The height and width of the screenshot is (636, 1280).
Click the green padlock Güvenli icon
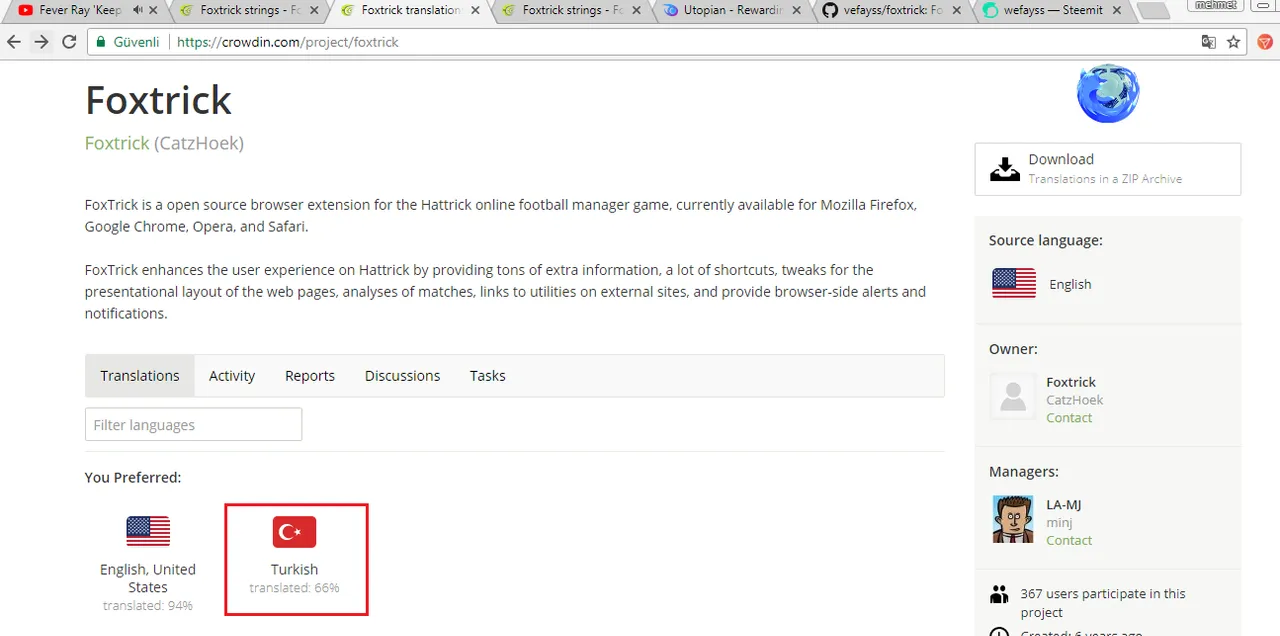(101, 42)
